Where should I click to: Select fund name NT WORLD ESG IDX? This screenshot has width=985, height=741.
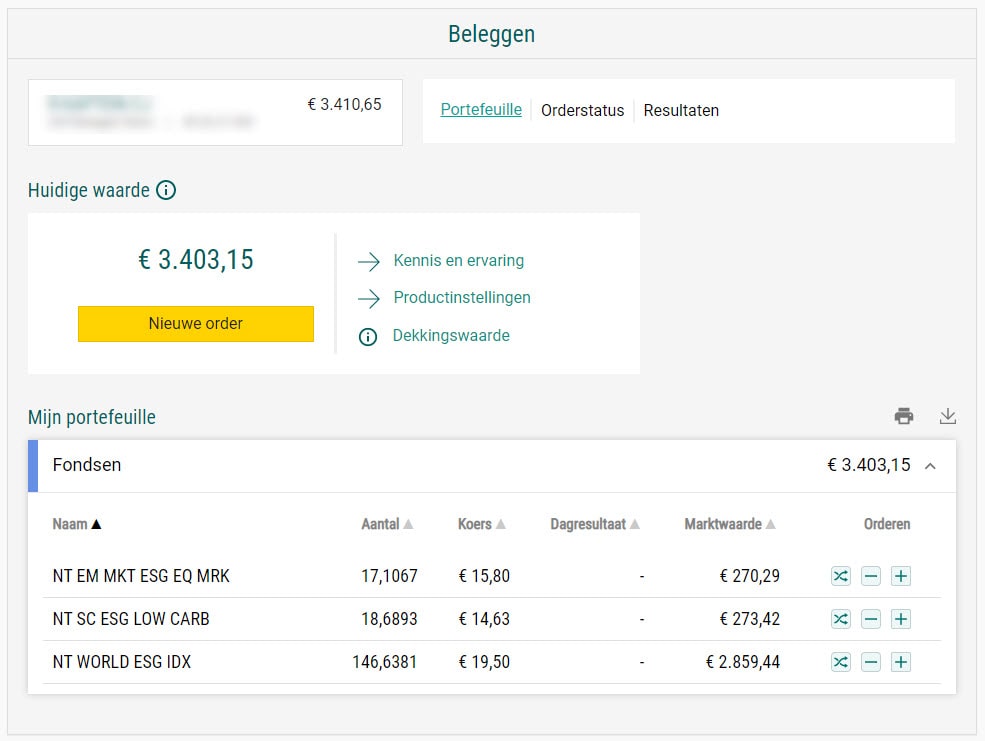122,662
